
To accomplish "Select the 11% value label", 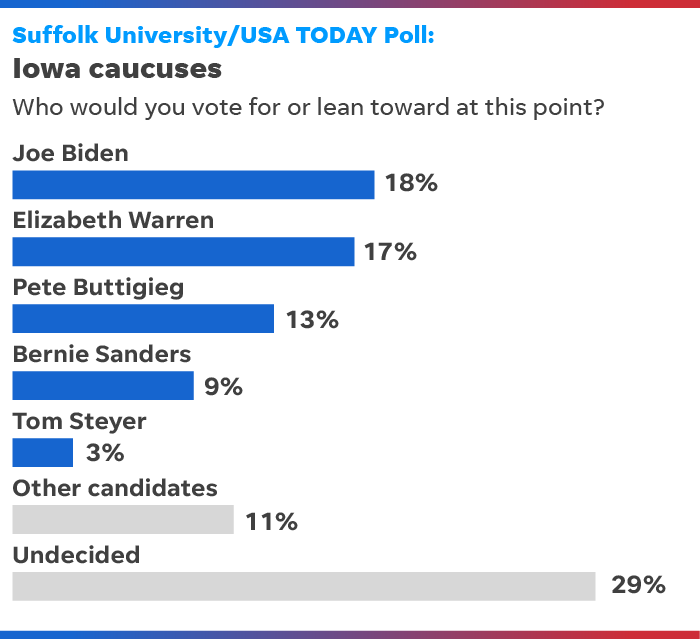I will 271,521.
